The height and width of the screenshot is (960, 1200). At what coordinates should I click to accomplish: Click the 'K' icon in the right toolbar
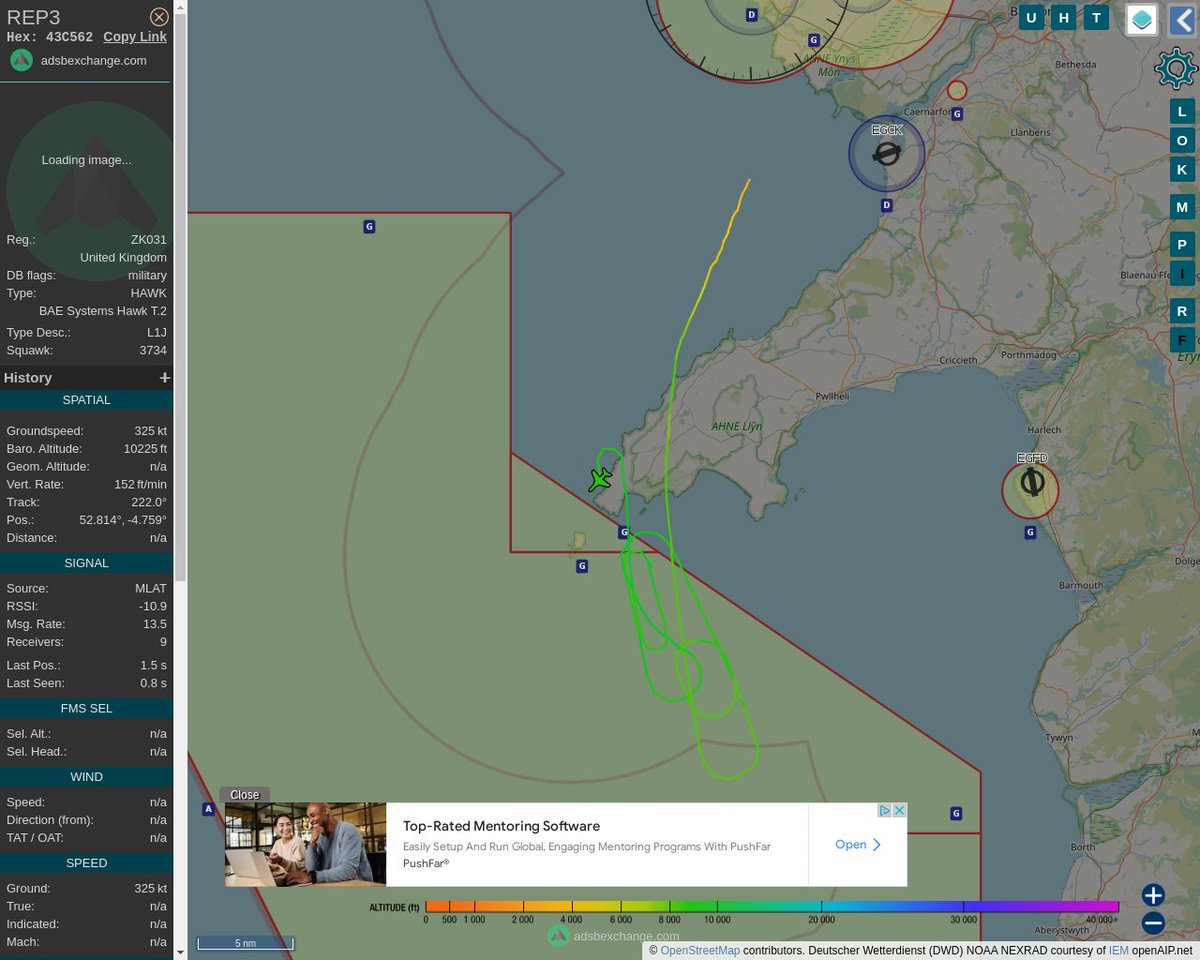tap(1181, 169)
